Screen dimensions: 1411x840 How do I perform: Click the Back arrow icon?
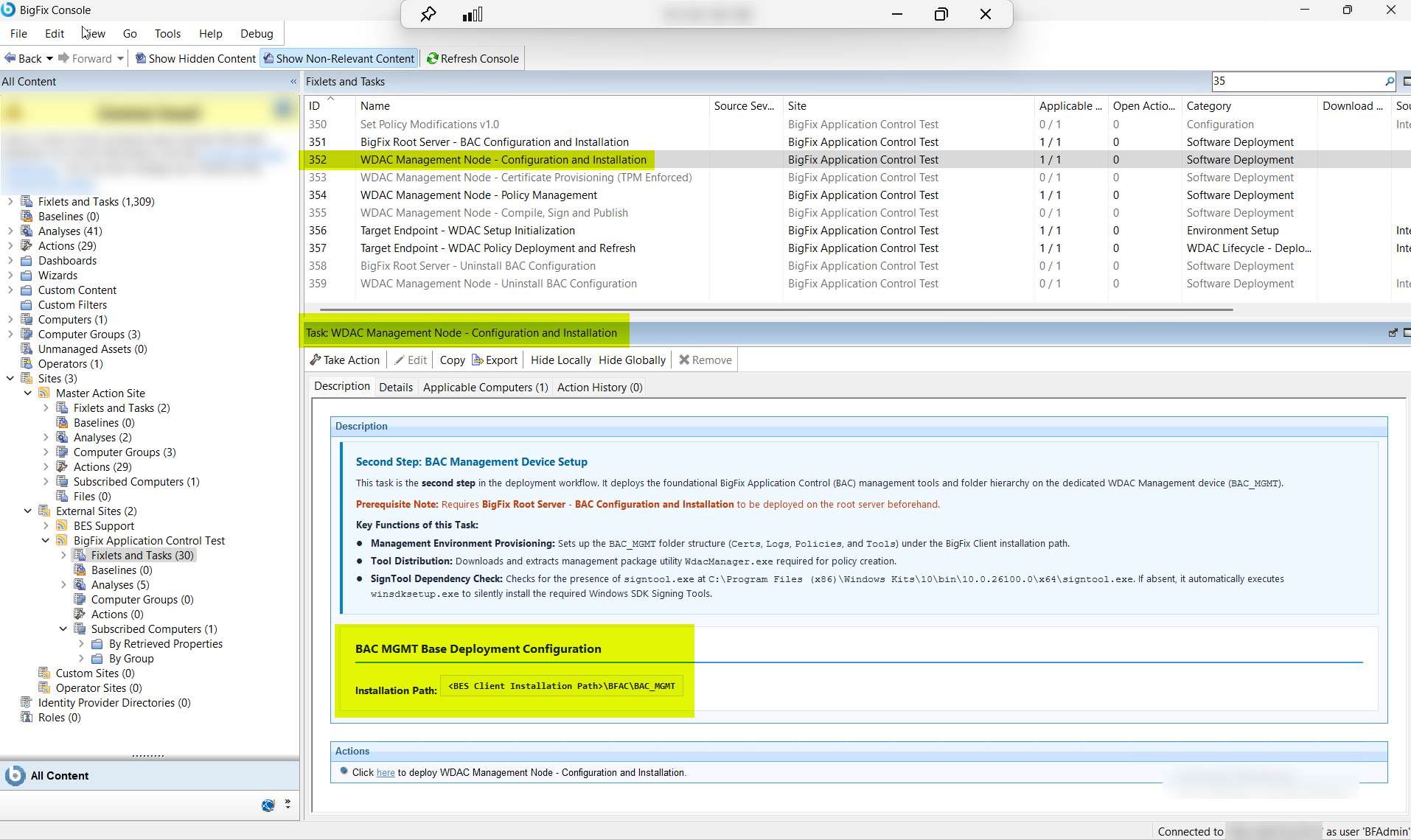[10, 58]
